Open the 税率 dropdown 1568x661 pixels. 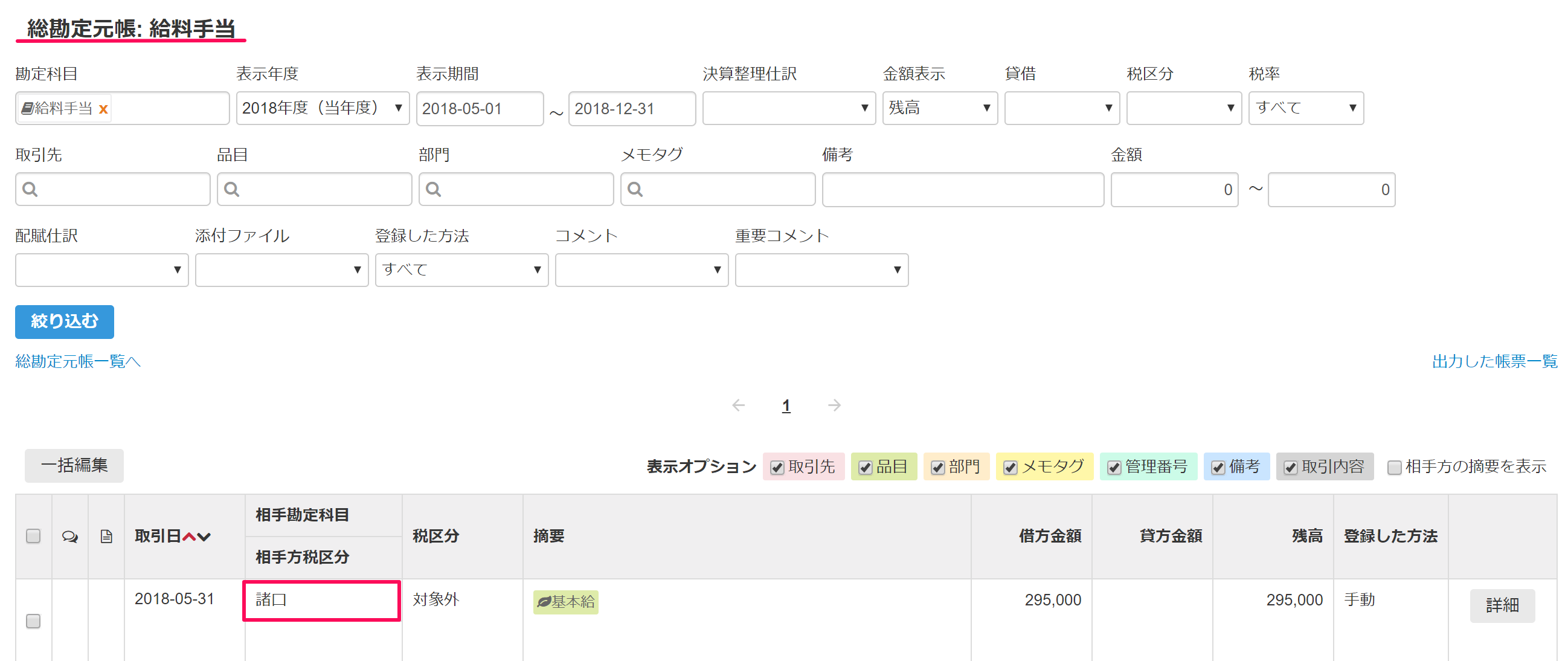[x=1306, y=108]
